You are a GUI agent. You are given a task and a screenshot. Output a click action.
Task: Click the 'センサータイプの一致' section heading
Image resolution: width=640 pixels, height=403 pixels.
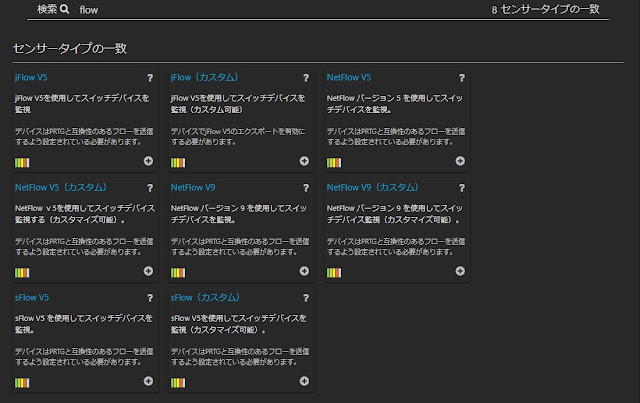pos(70,49)
